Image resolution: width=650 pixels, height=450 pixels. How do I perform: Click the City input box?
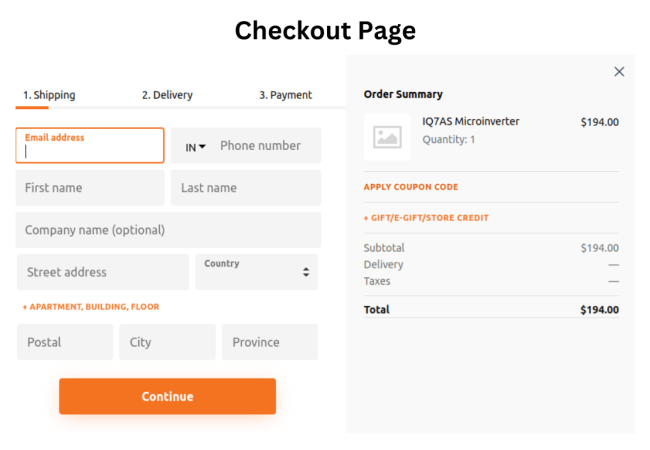tap(167, 342)
